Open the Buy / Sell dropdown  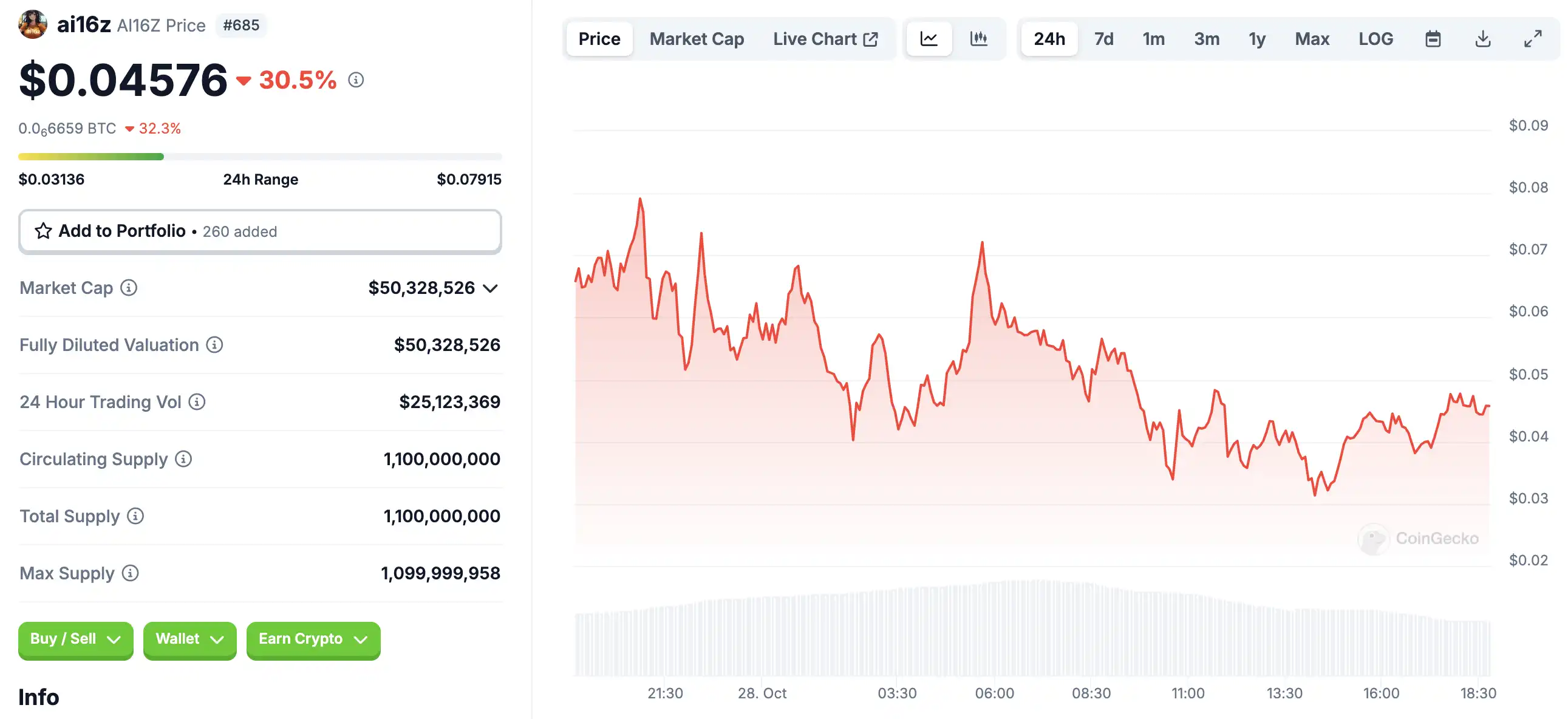[75, 639]
